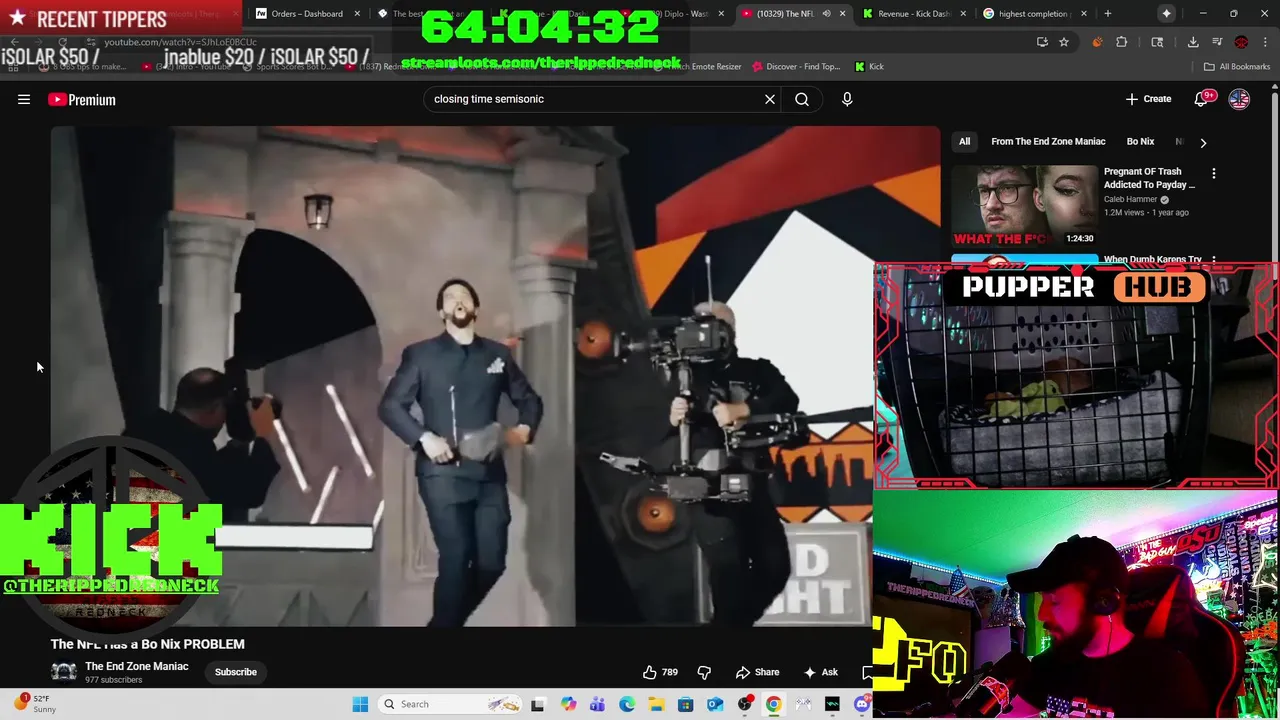Open the Chrome extensions puzzle icon
Screen dimensions: 1280x720
click(x=1121, y=42)
